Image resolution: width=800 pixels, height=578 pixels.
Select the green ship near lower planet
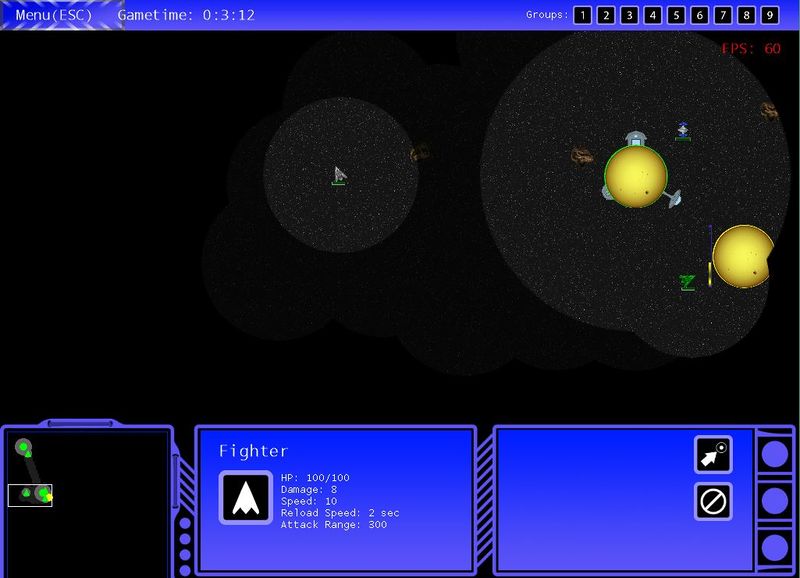pos(687,282)
